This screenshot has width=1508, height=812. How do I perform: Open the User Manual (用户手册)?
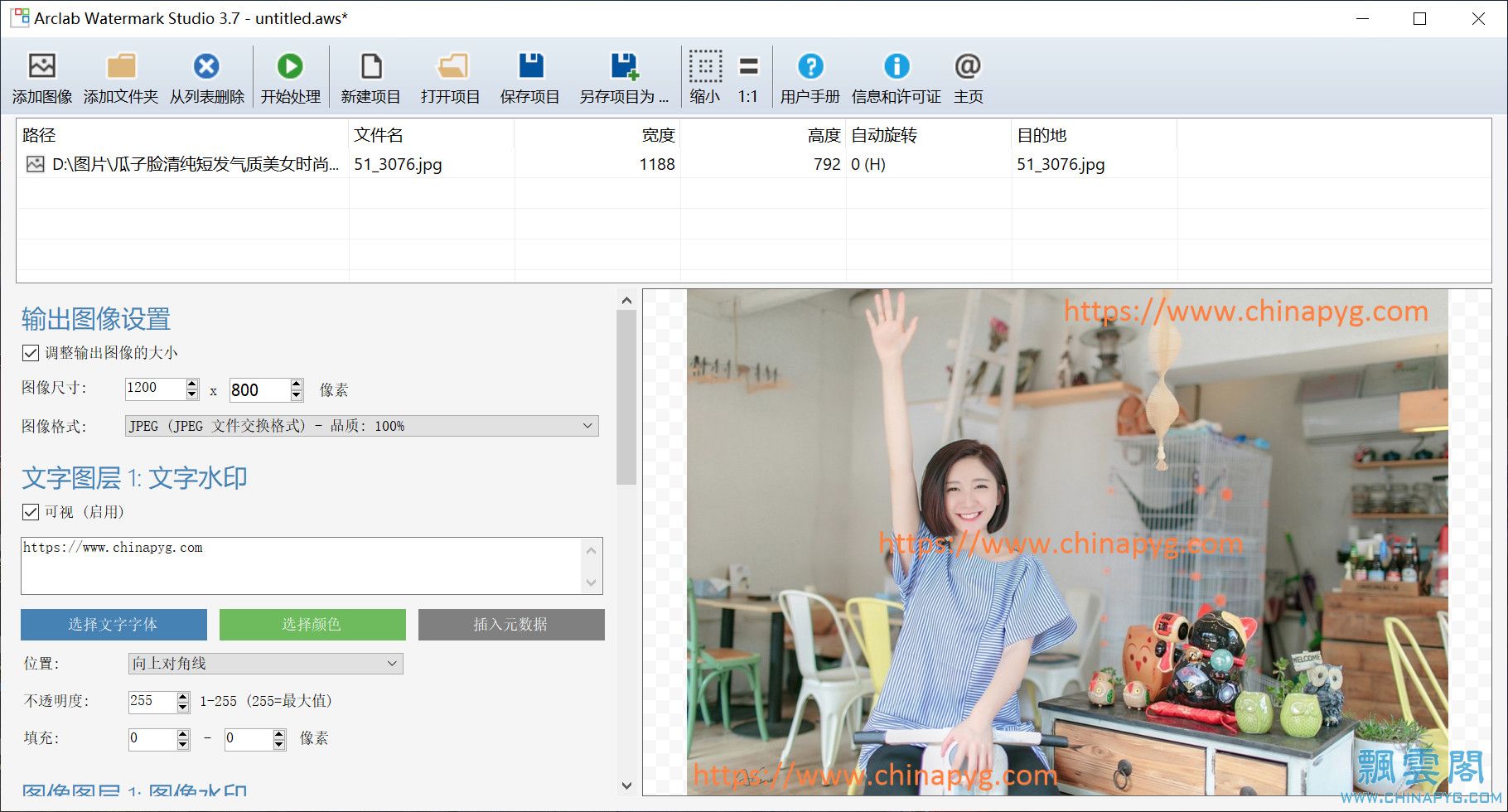[810, 66]
